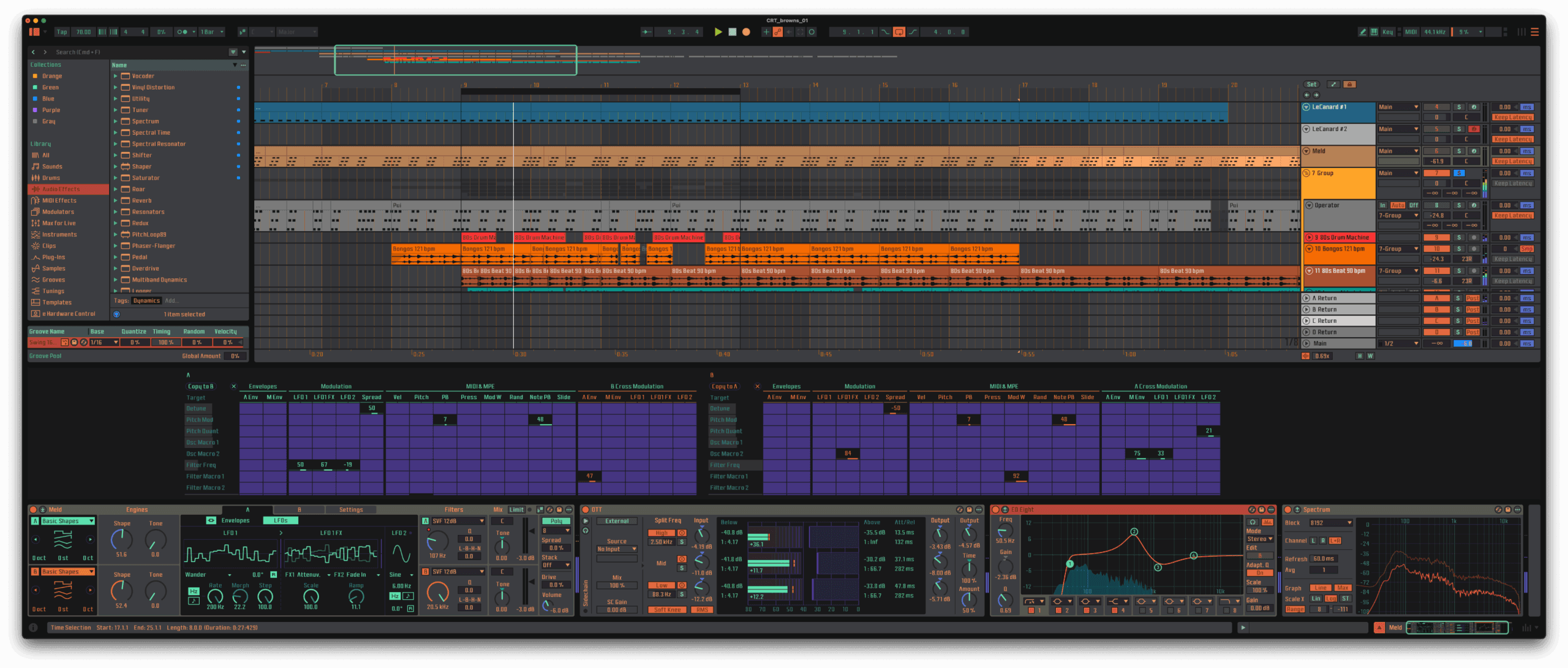Click the Arrangement Record button
This screenshot has width=1568, height=668.
pyautogui.click(x=746, y=32)
